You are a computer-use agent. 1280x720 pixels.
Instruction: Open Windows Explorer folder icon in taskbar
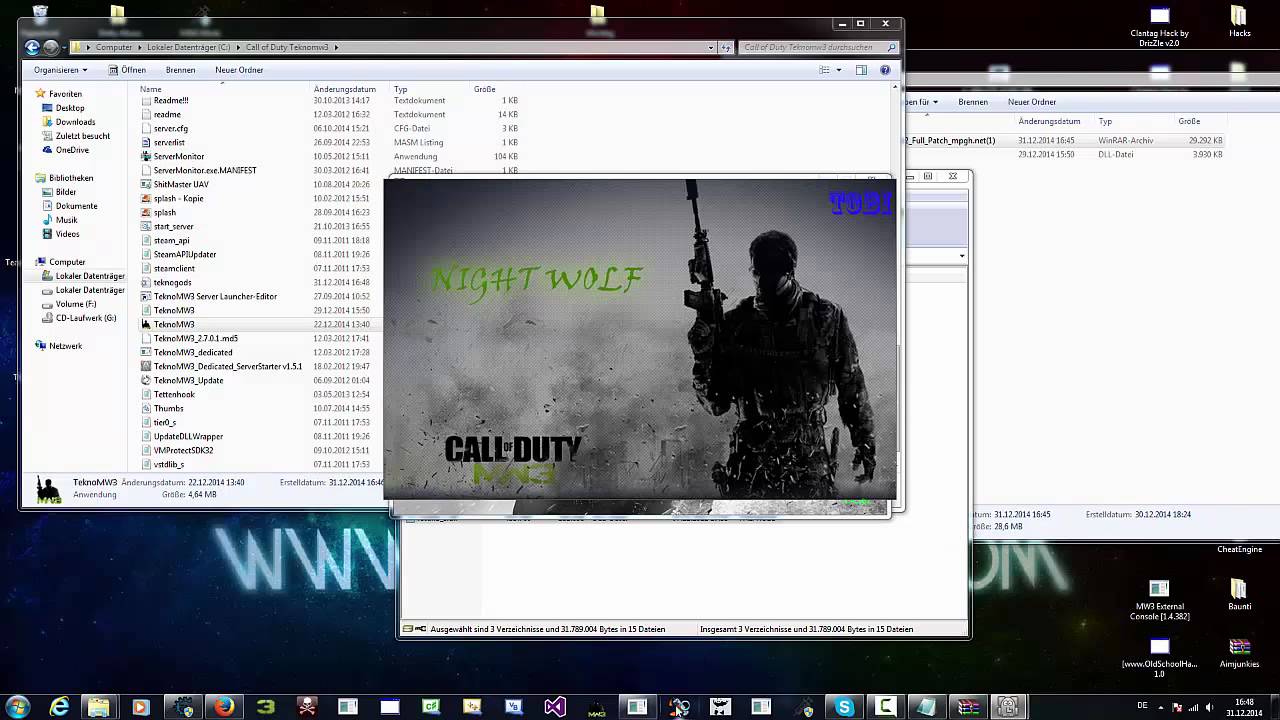pyautogui.click(x=99, y=707)
